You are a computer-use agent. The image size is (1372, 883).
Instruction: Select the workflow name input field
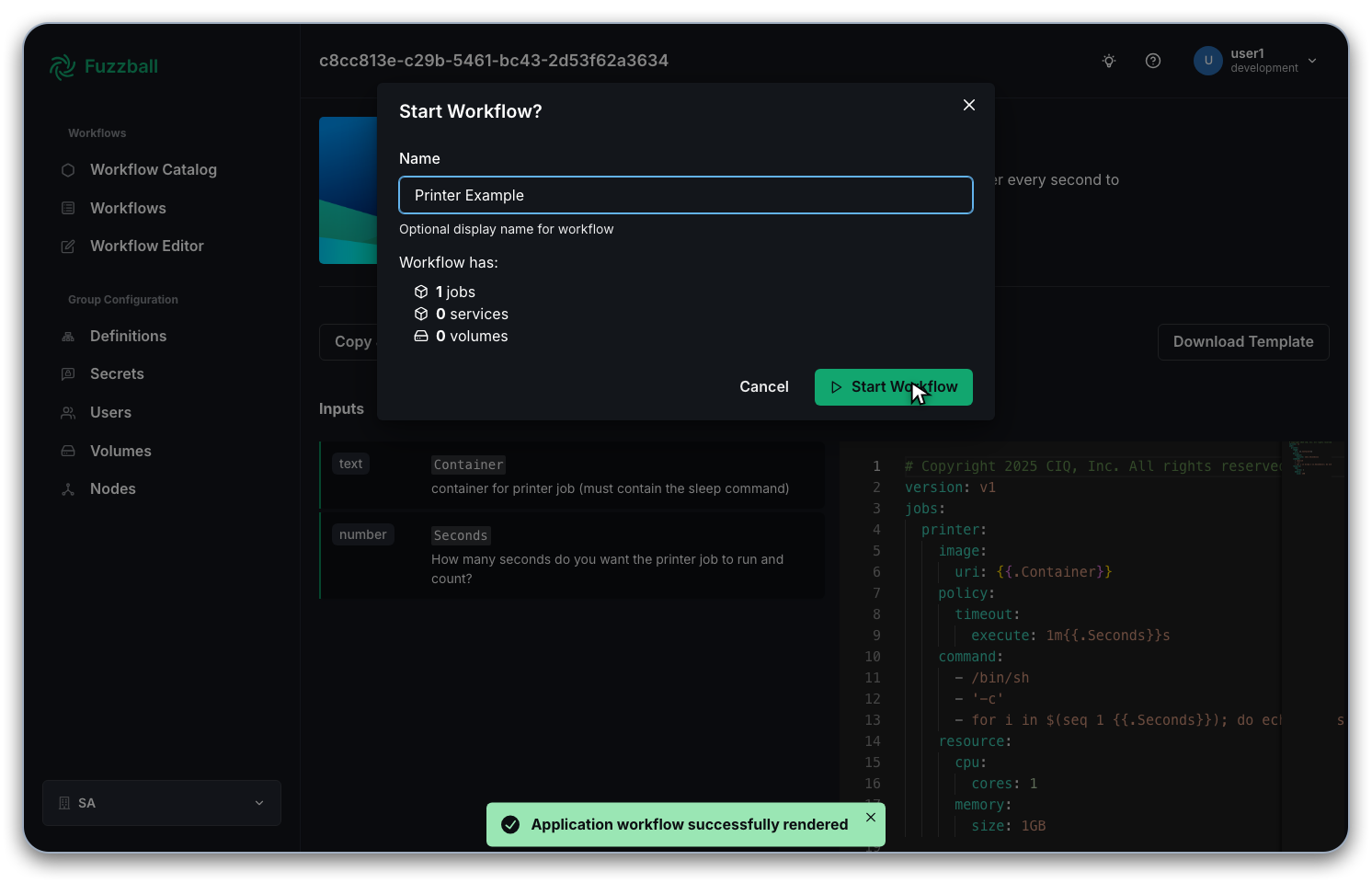click(685, 195)
